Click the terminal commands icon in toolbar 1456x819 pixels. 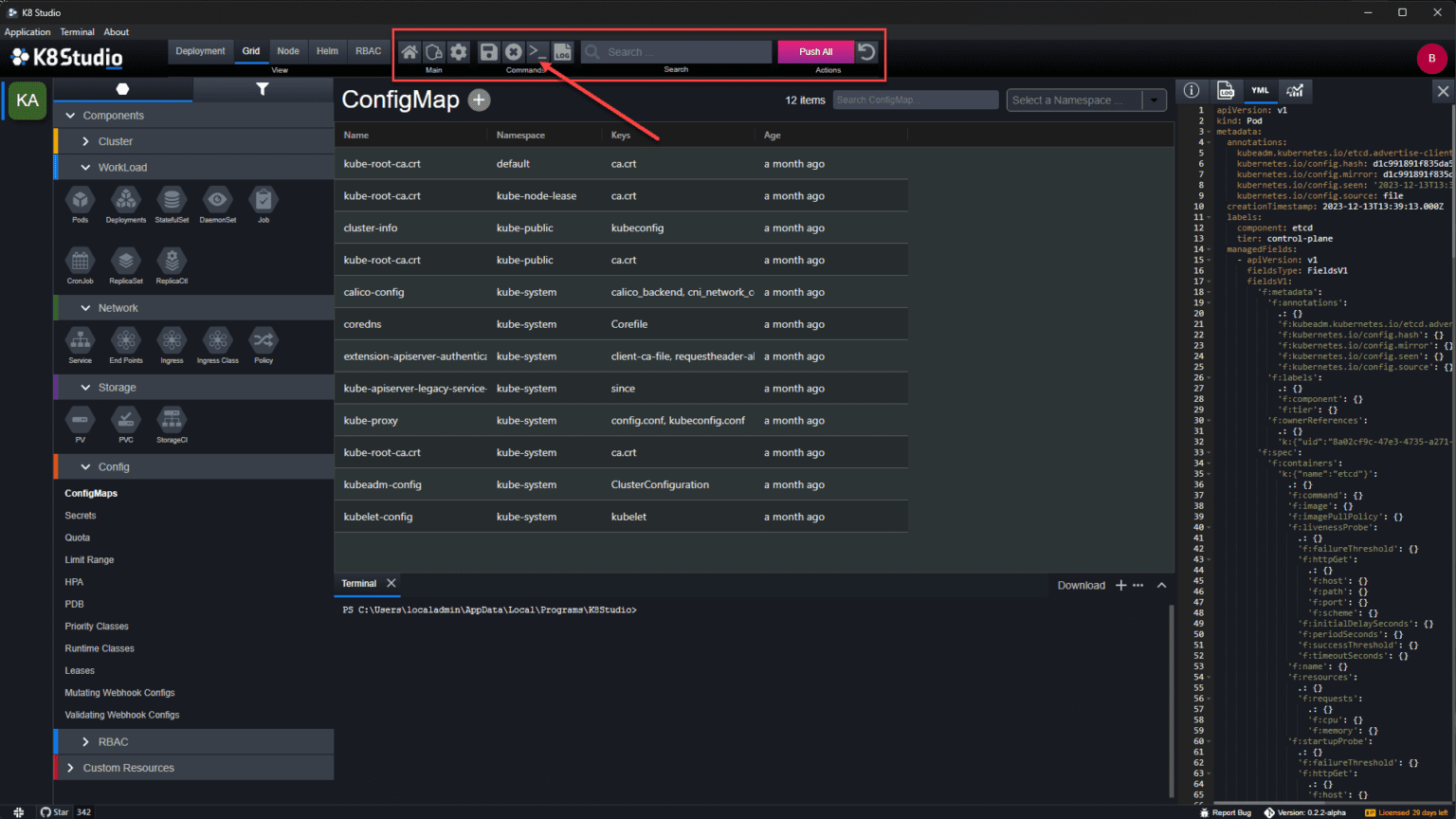pyautogui.click(x=537, y=51)
